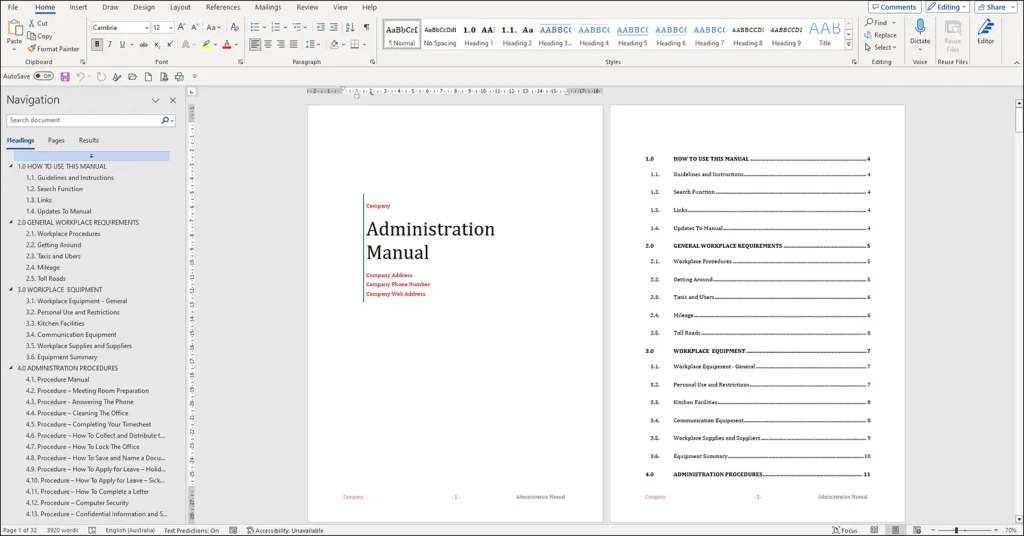Click the Decrease Indent icon
The height and width of the screenshot is (536, 1024).
point(320,27)
